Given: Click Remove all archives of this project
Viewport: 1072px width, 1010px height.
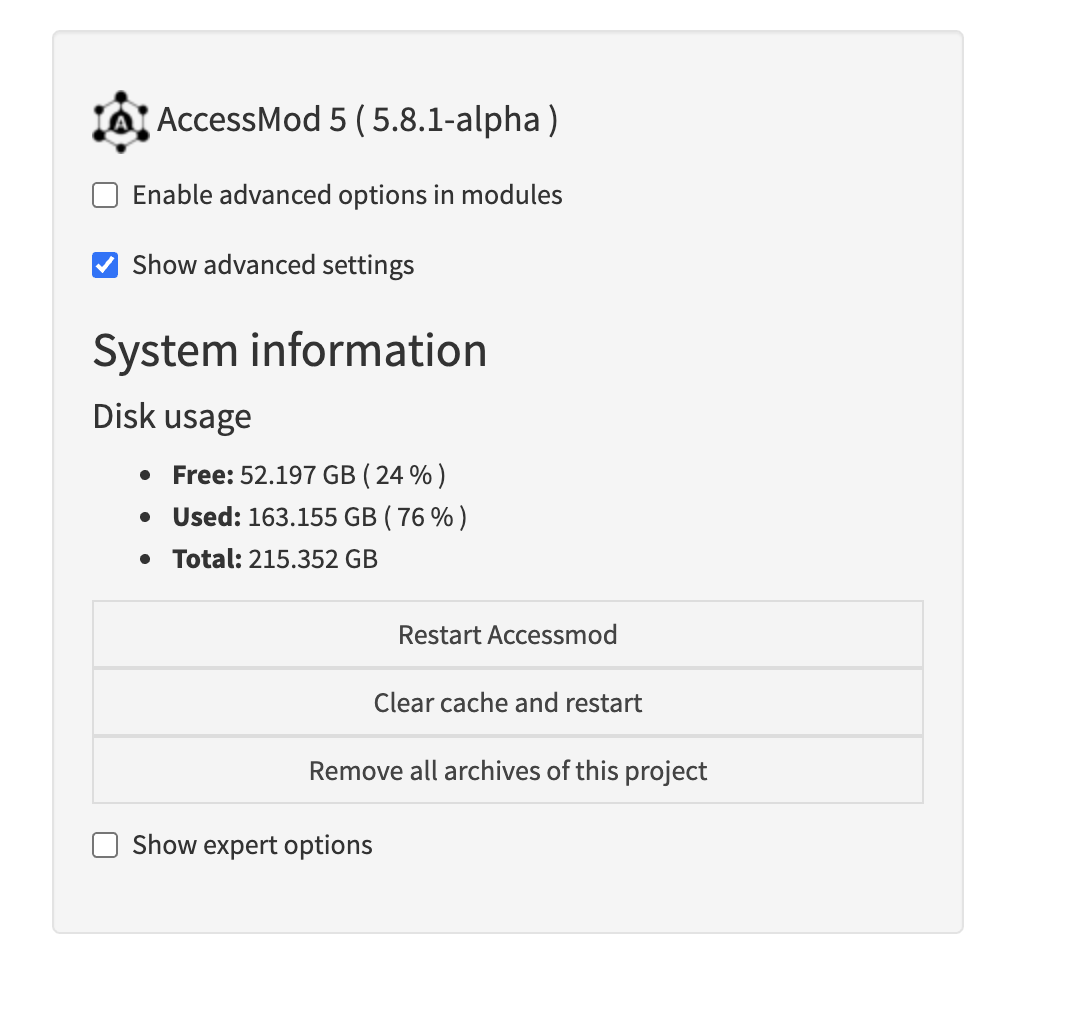Looking at the screenshot, I should pos(507,770).
